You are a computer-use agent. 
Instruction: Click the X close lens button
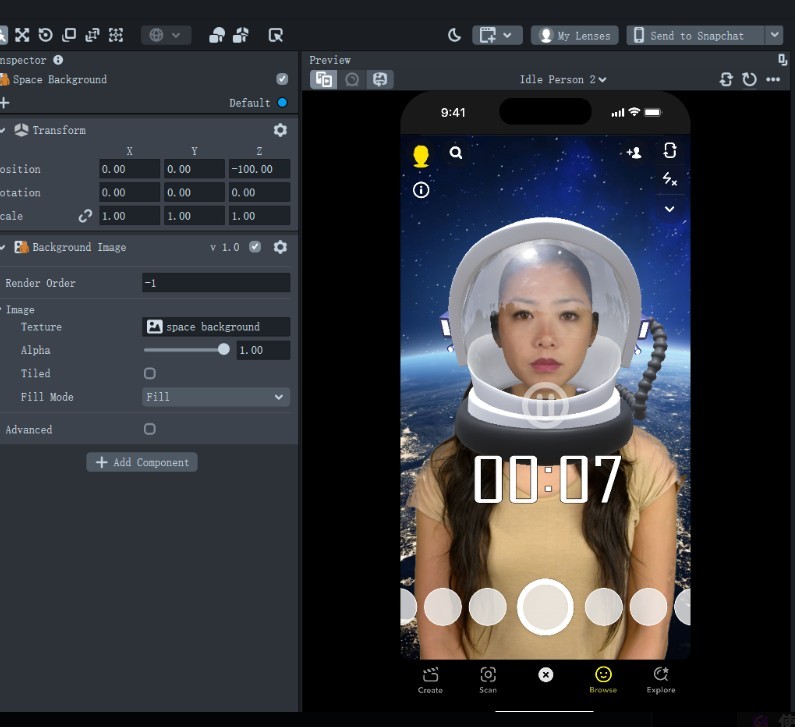pyautogui.click(x=546, y=675)
